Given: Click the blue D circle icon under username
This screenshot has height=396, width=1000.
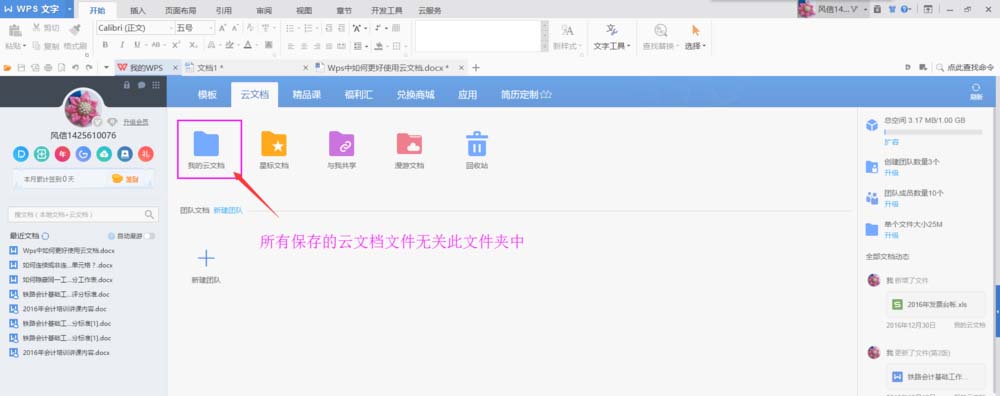Looking at the screenshot, I should [x=21, y=154].
